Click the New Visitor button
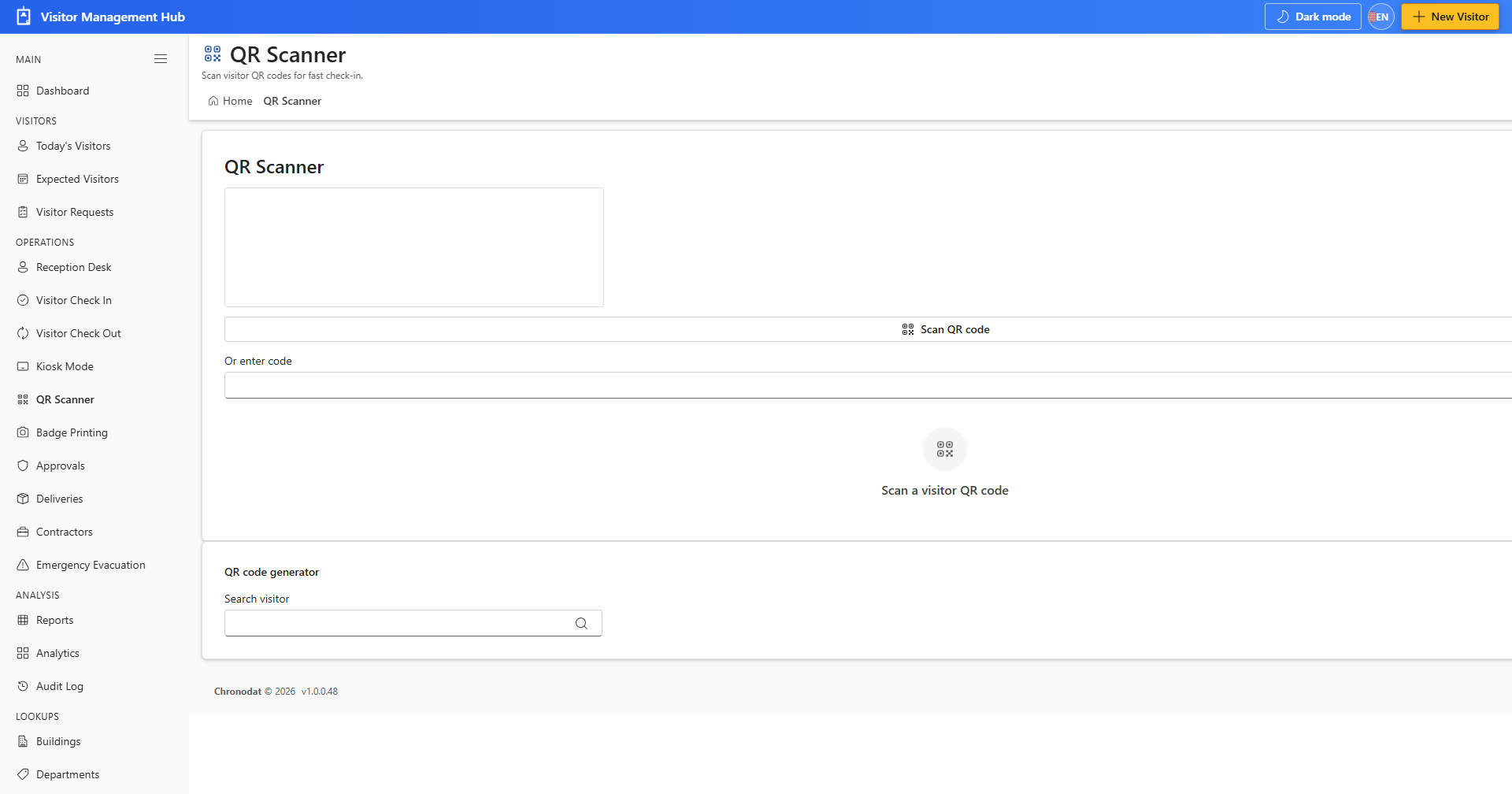 pyautogui.click(x=1450, y=17)
